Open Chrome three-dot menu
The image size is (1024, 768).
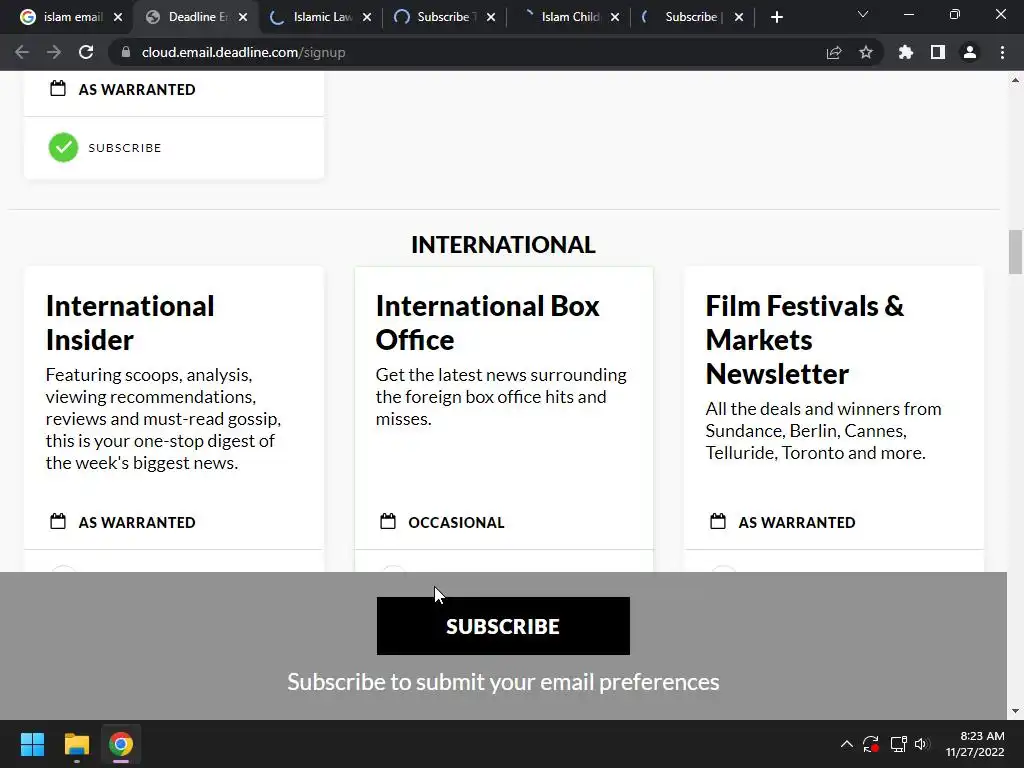coord(1002,52)
